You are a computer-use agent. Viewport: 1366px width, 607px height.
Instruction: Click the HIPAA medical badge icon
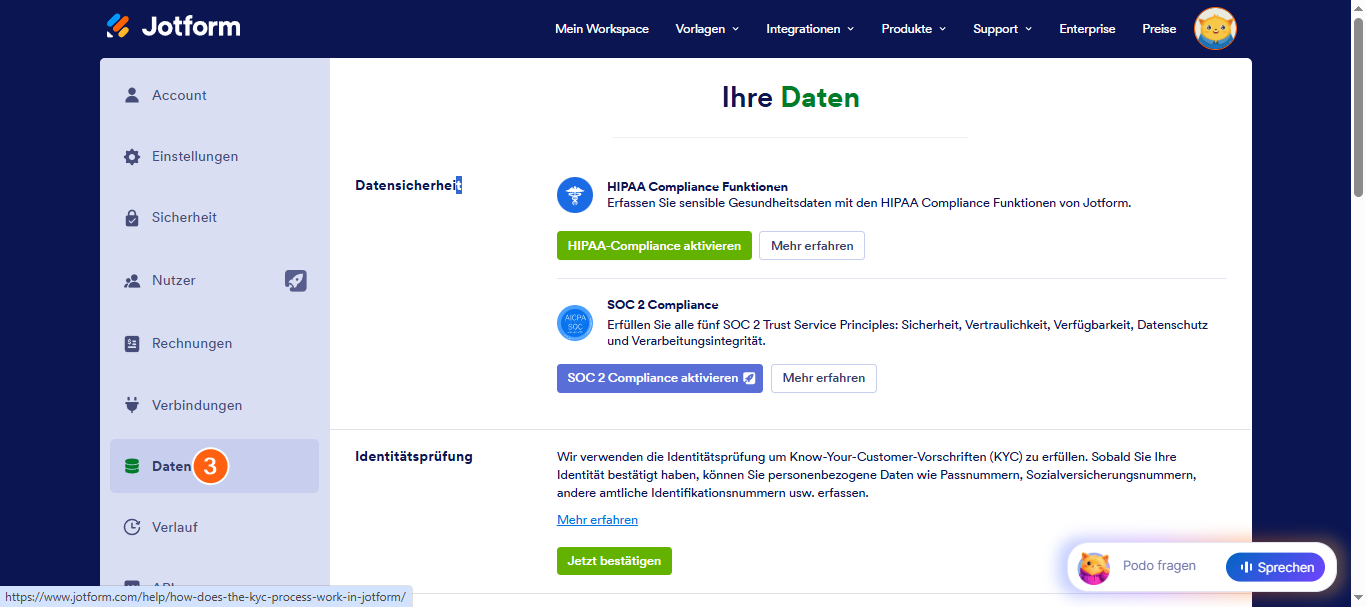tap(575, 195)
